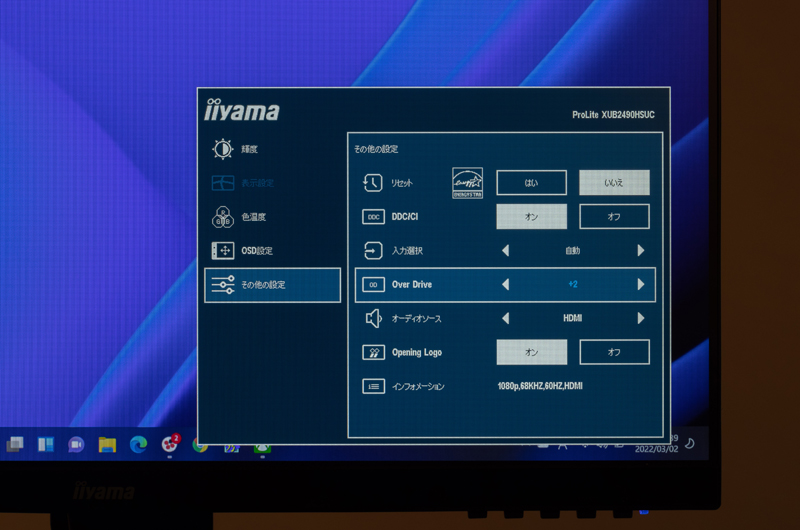The image size is (800, 530).
Task: Click the 1080p,68KHZ,60HZ,HDMI information text
Action: point(540,386)
